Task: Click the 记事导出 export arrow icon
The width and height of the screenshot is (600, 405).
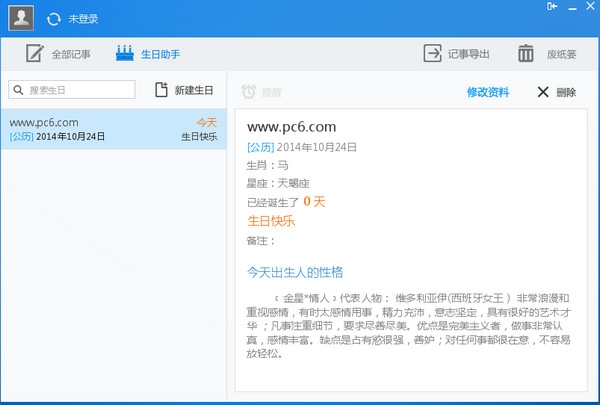Action: 433,54
